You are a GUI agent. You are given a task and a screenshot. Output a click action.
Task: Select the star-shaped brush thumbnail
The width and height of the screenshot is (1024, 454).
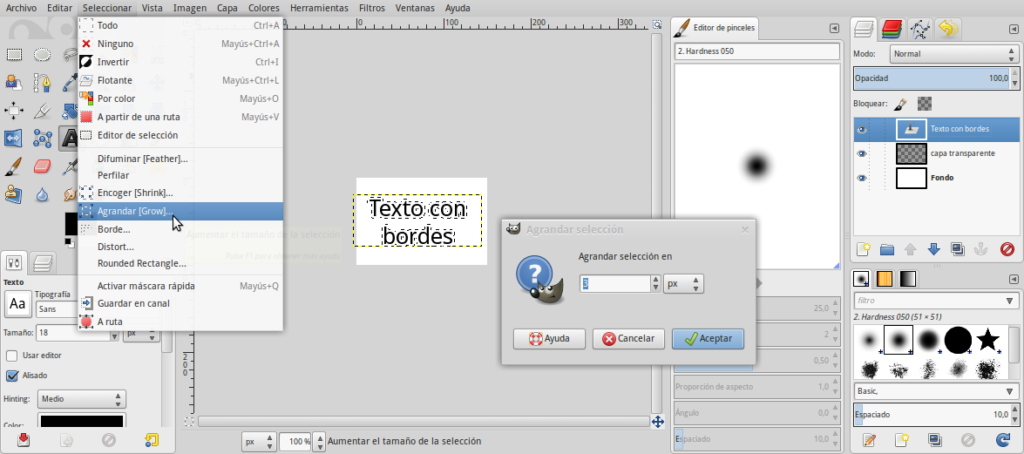990,340
